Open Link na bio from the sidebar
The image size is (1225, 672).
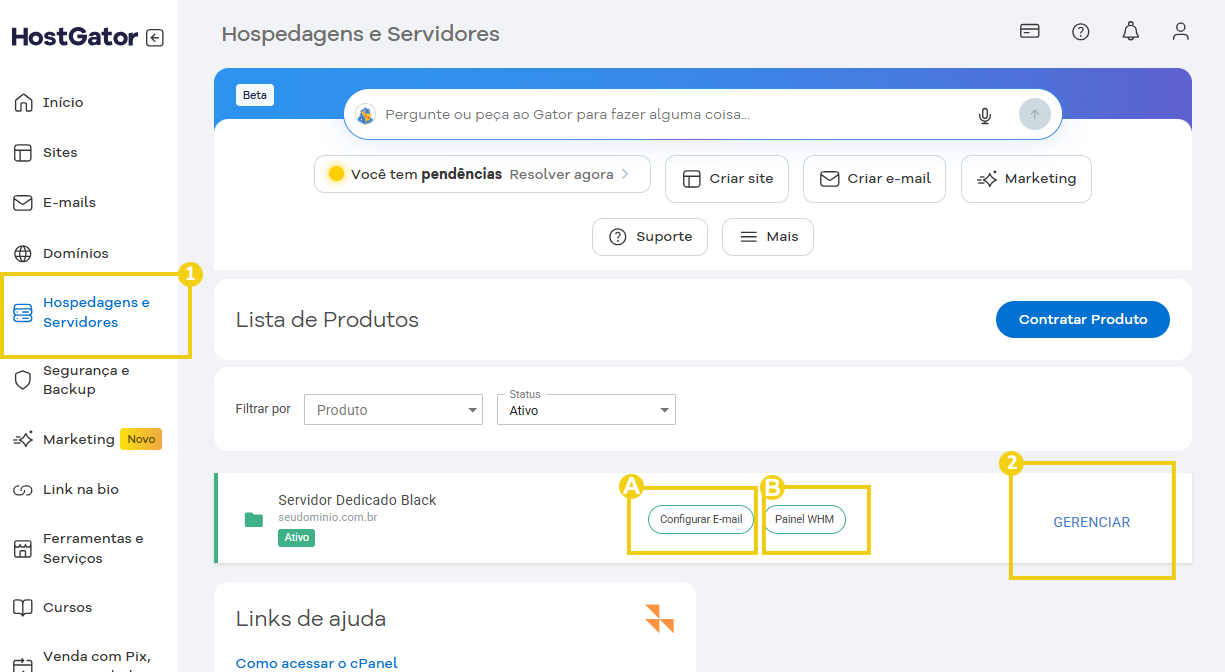point(78,489)
